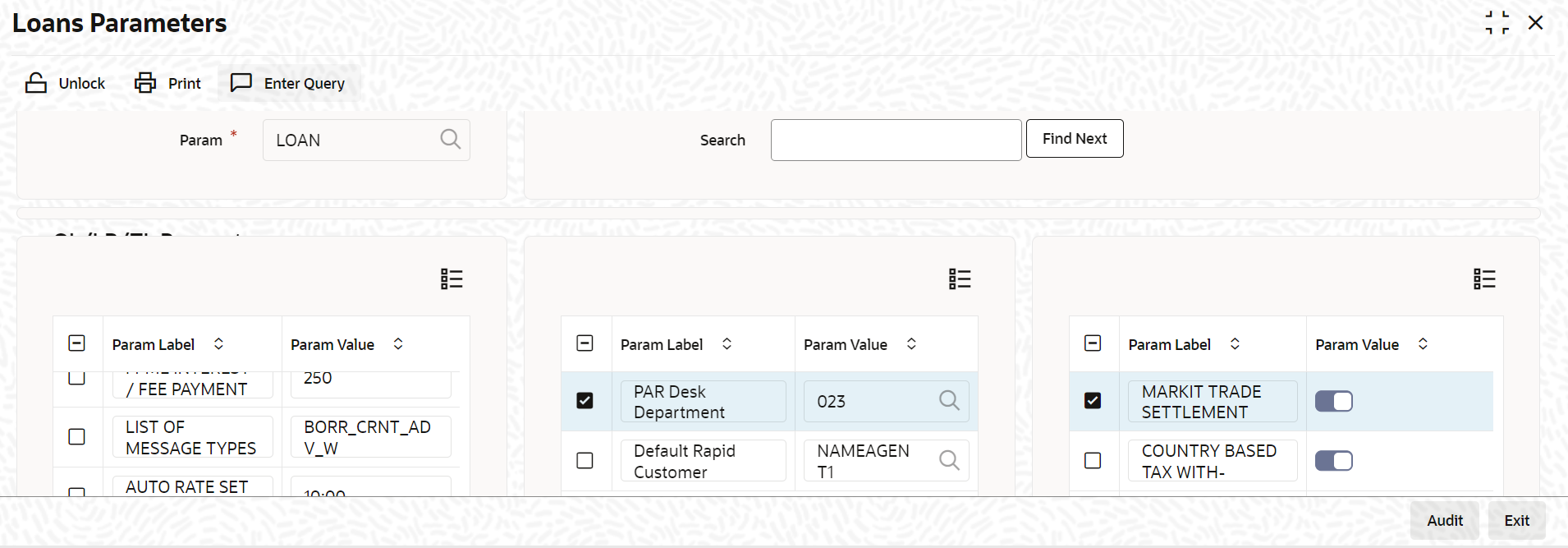Click the Exit button
Image resolution: width=1568 pixels, height=548 pixels.
point(1516,520)
